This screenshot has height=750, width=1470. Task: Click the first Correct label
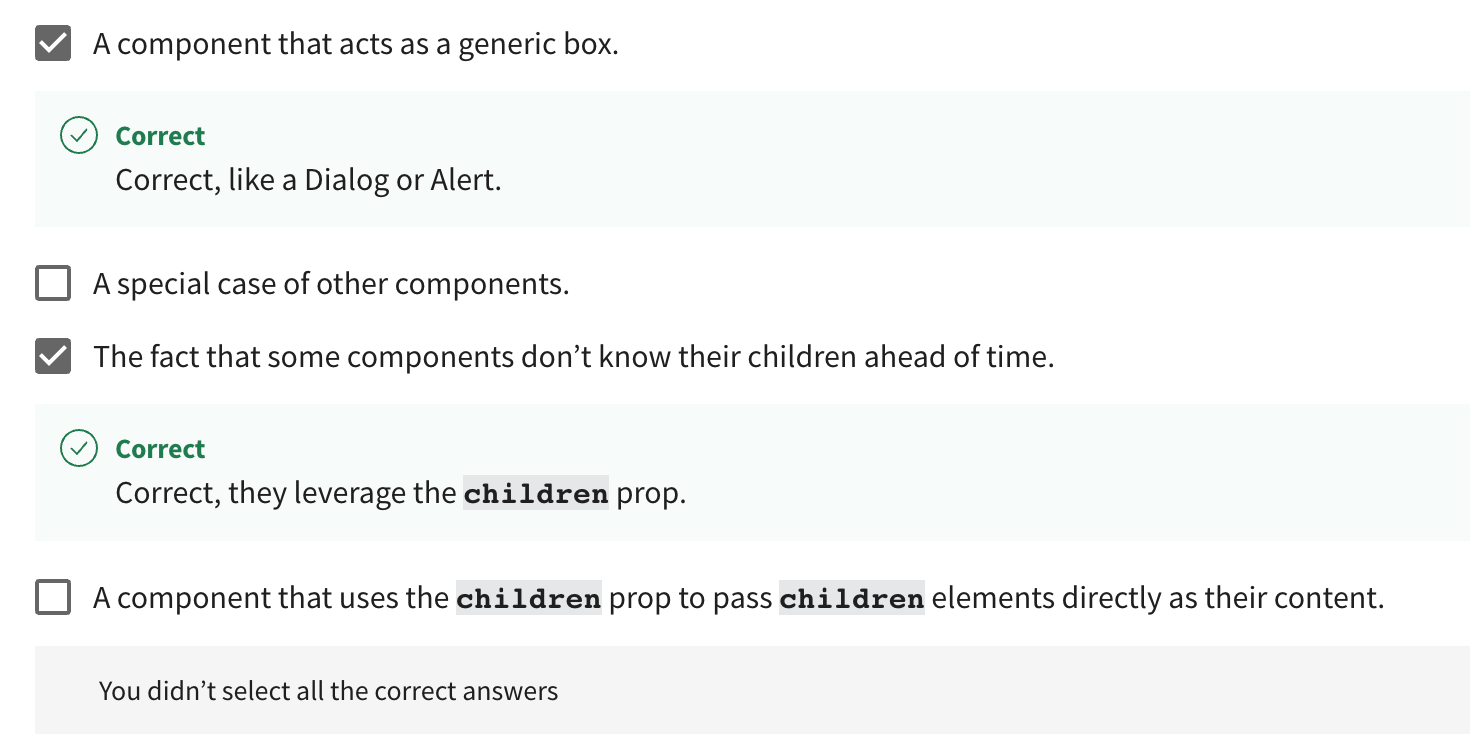point(160,135)
